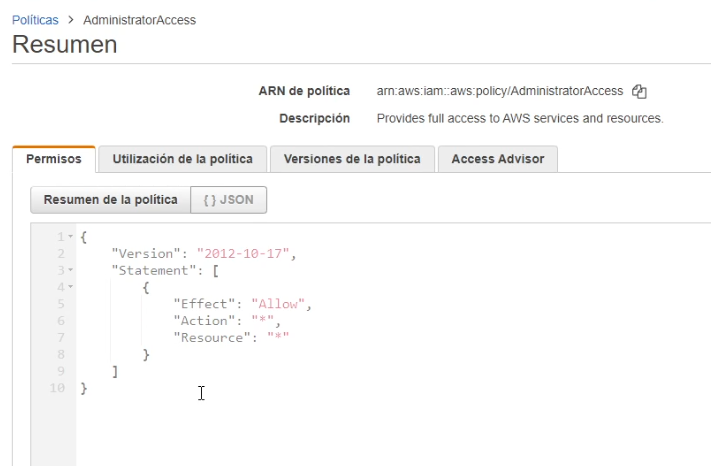Click the Resumen de la política button
Screen dimensions: 711x466
110,200
